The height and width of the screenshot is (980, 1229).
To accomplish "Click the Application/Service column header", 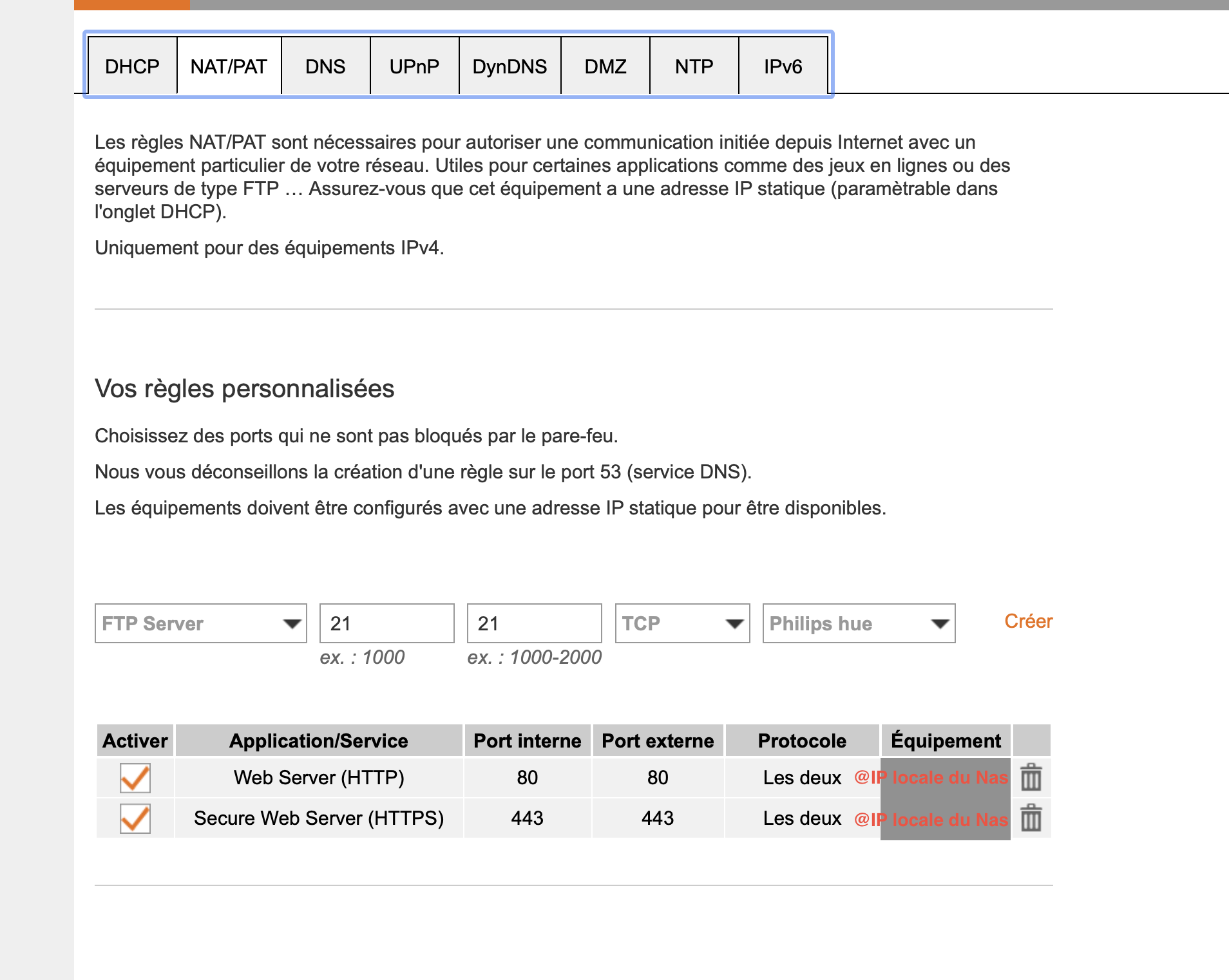I will pos(319,740).
